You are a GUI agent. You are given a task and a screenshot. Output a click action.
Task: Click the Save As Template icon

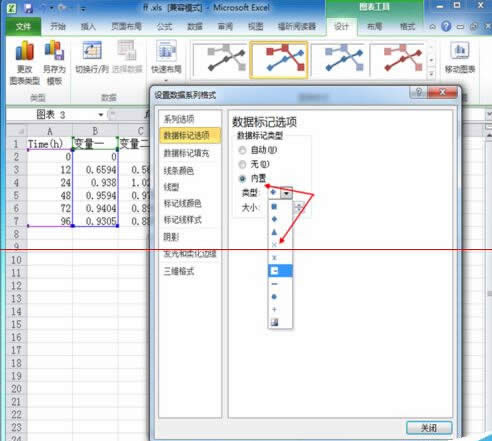54,51
